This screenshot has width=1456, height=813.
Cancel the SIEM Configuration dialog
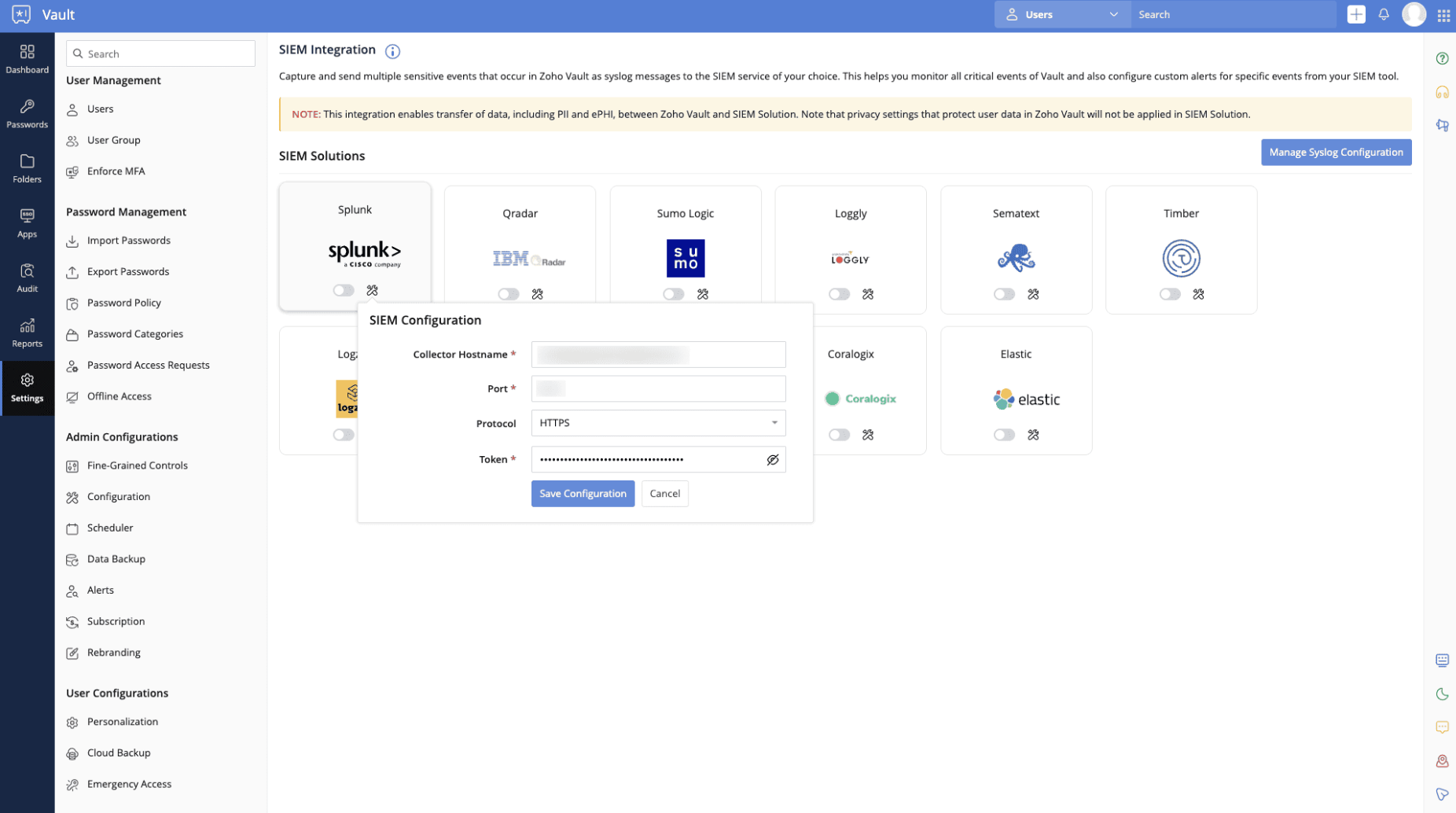pyautogui.click(x=664, y=494)
